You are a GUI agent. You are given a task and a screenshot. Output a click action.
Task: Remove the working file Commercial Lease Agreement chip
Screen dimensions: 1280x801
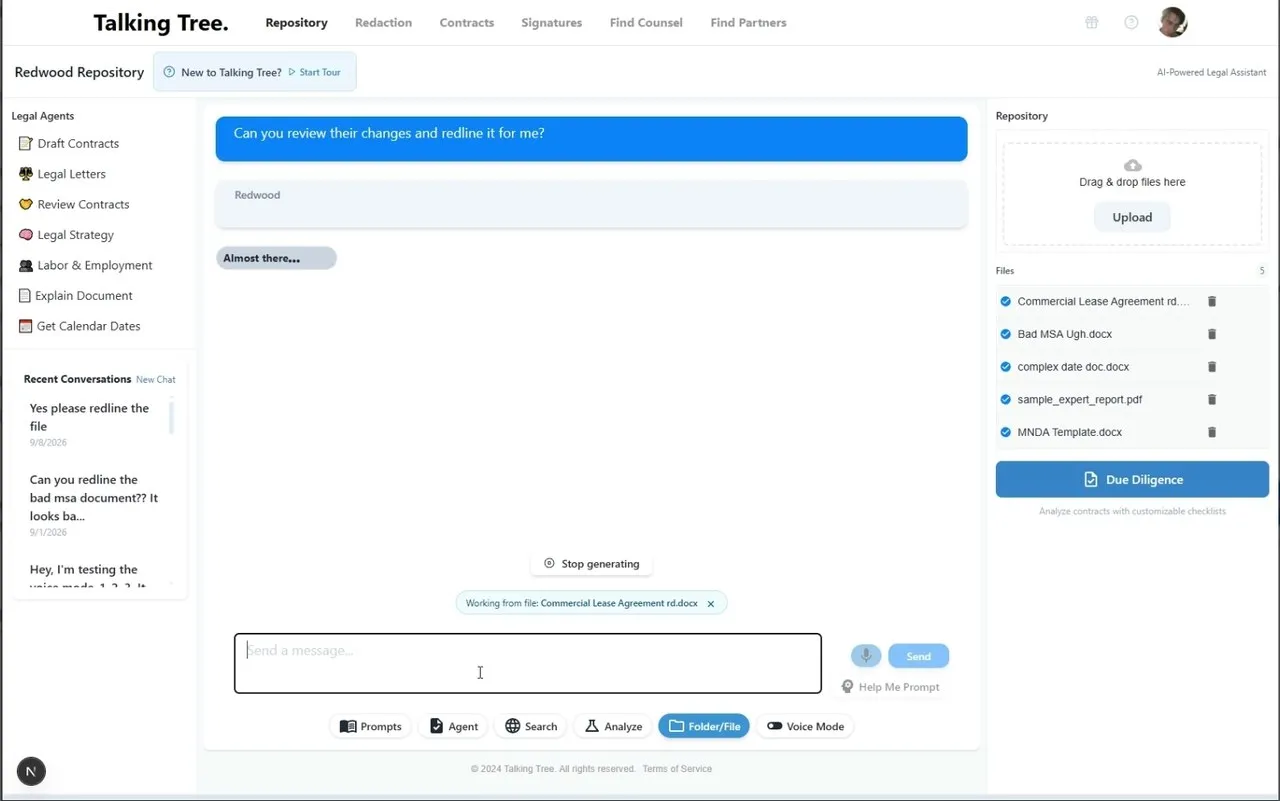711,604
